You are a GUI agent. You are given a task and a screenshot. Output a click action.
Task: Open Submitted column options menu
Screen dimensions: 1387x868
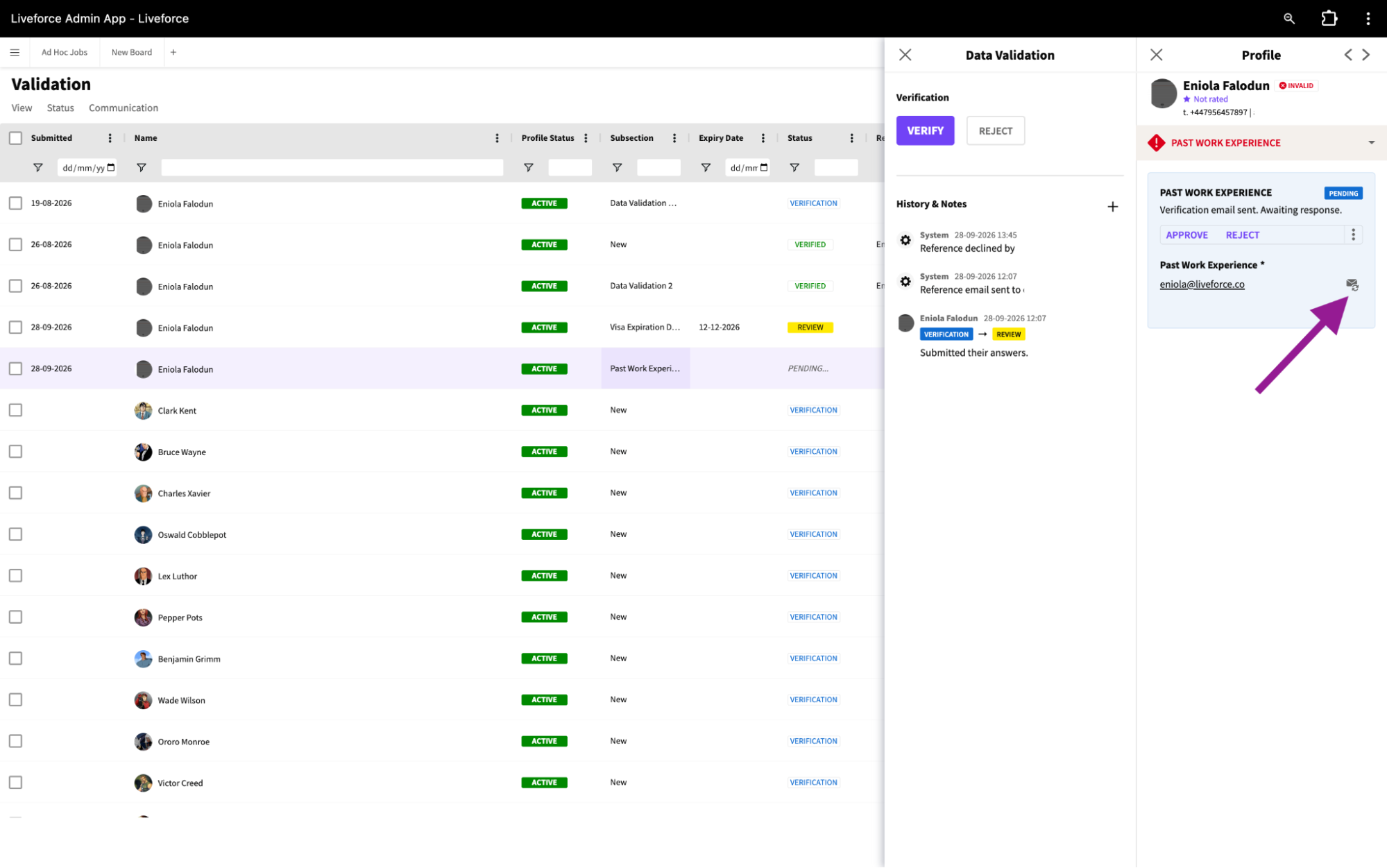click(x=110, y=138)
